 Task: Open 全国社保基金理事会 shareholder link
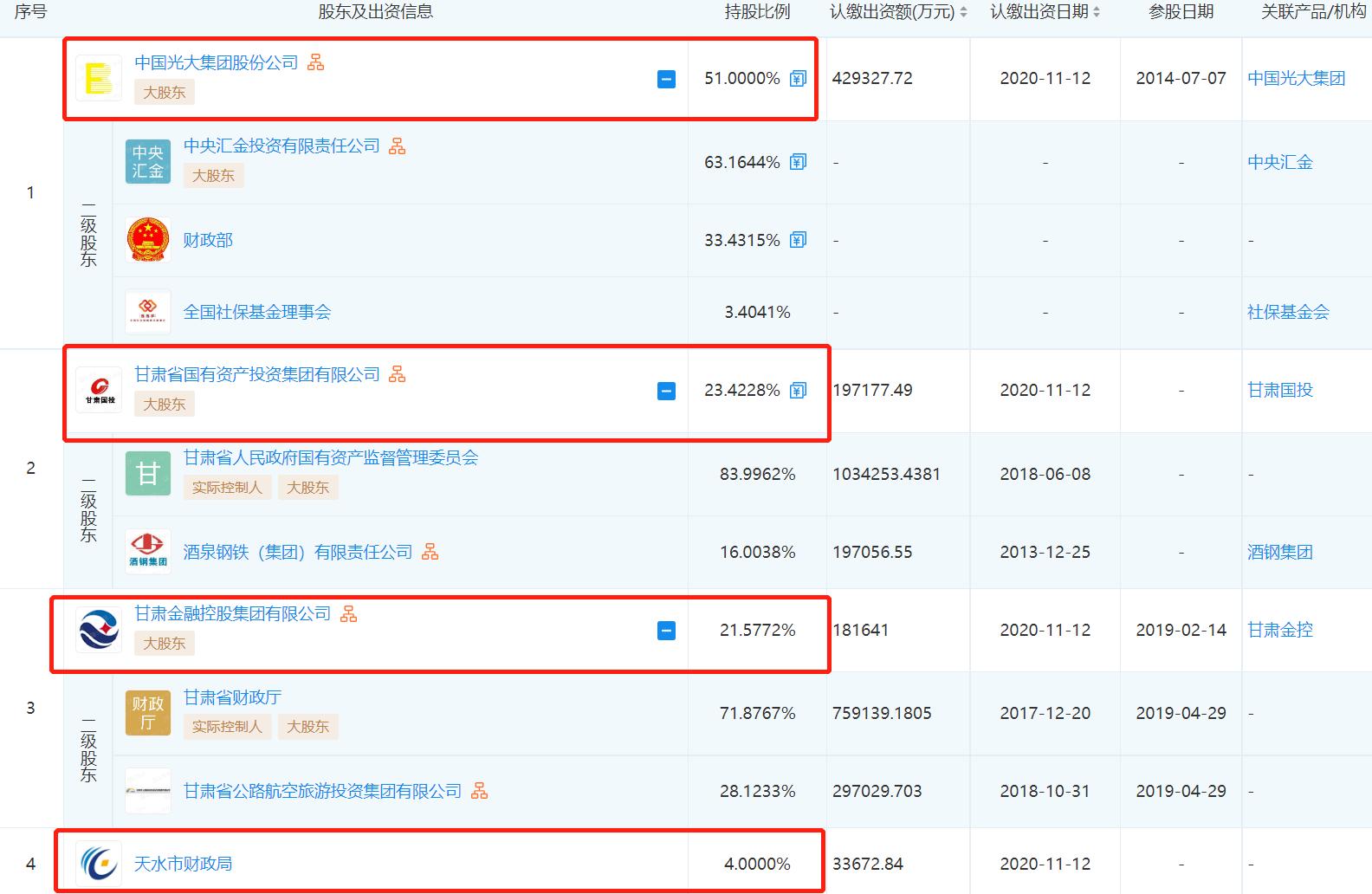coord(257,312)
